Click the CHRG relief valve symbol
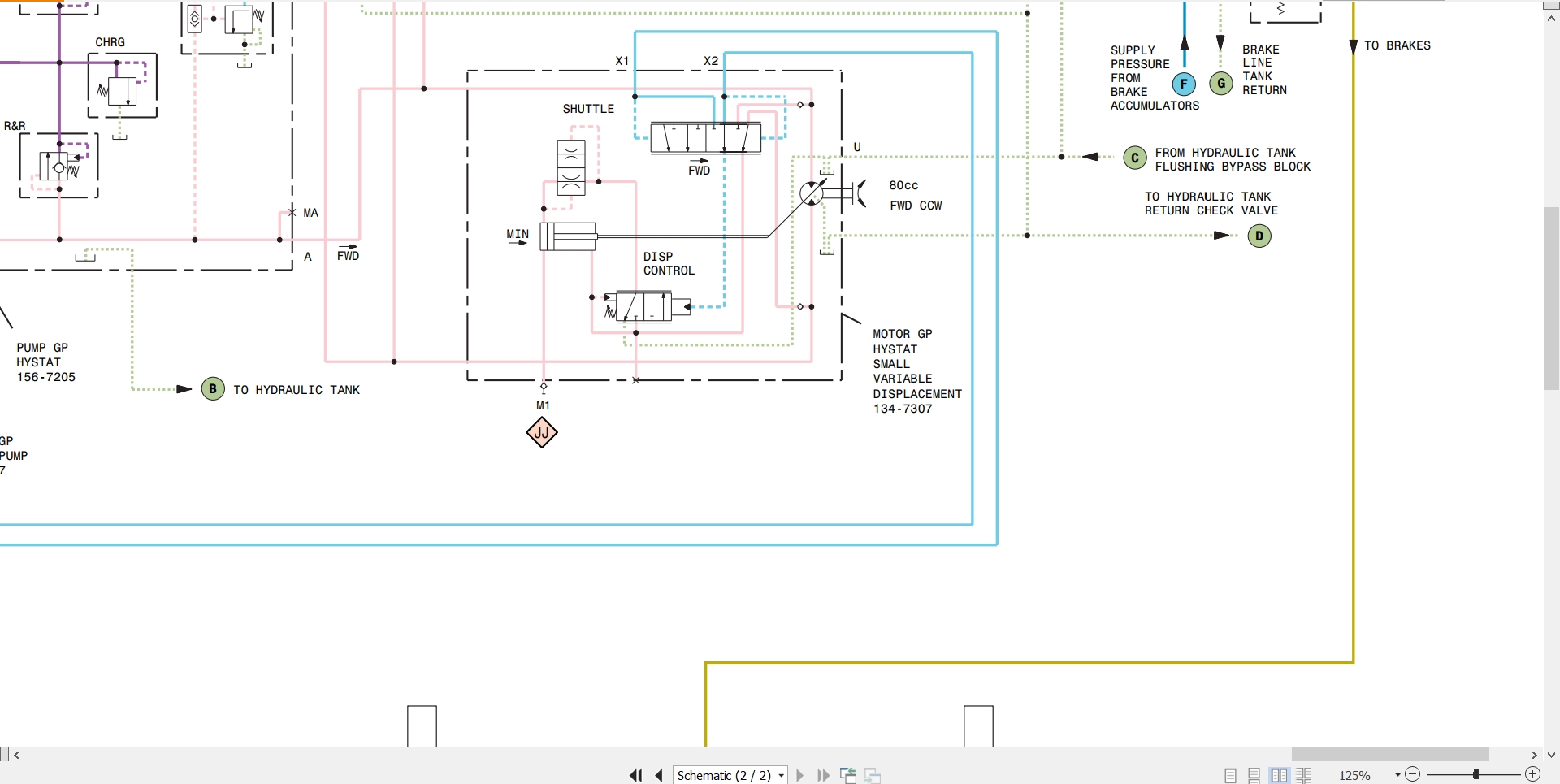The height and width of the screenshot is (784, 1560). (x=122, y=89)
